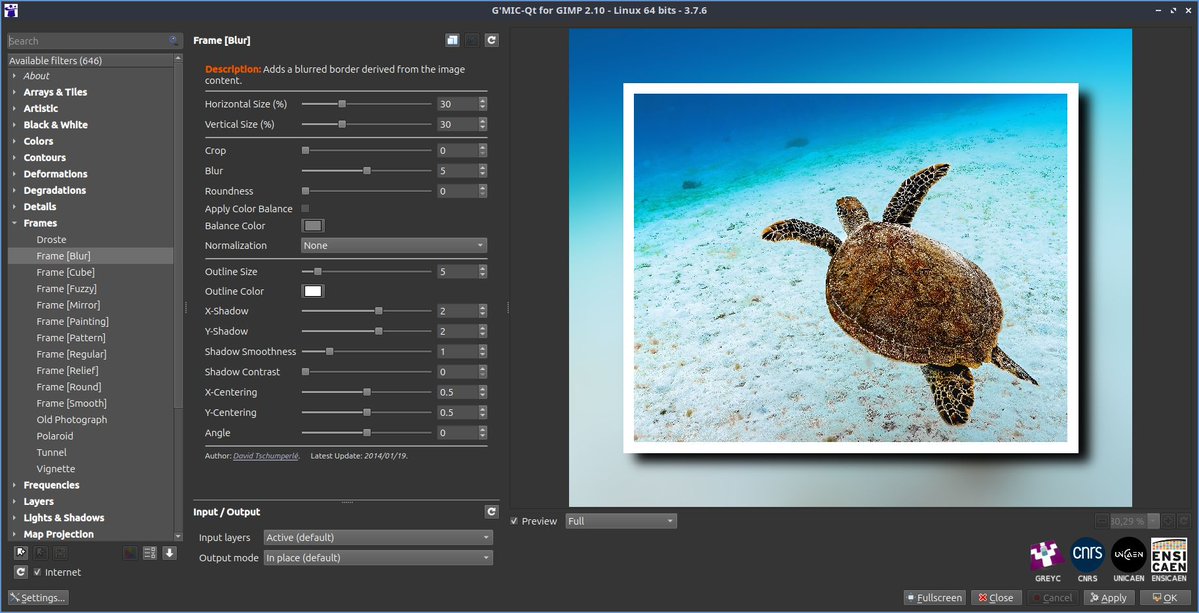Viewport: 1199px width, 613px height.
Task: Toggle the Preview checkbox
Action: pos(515,521)
